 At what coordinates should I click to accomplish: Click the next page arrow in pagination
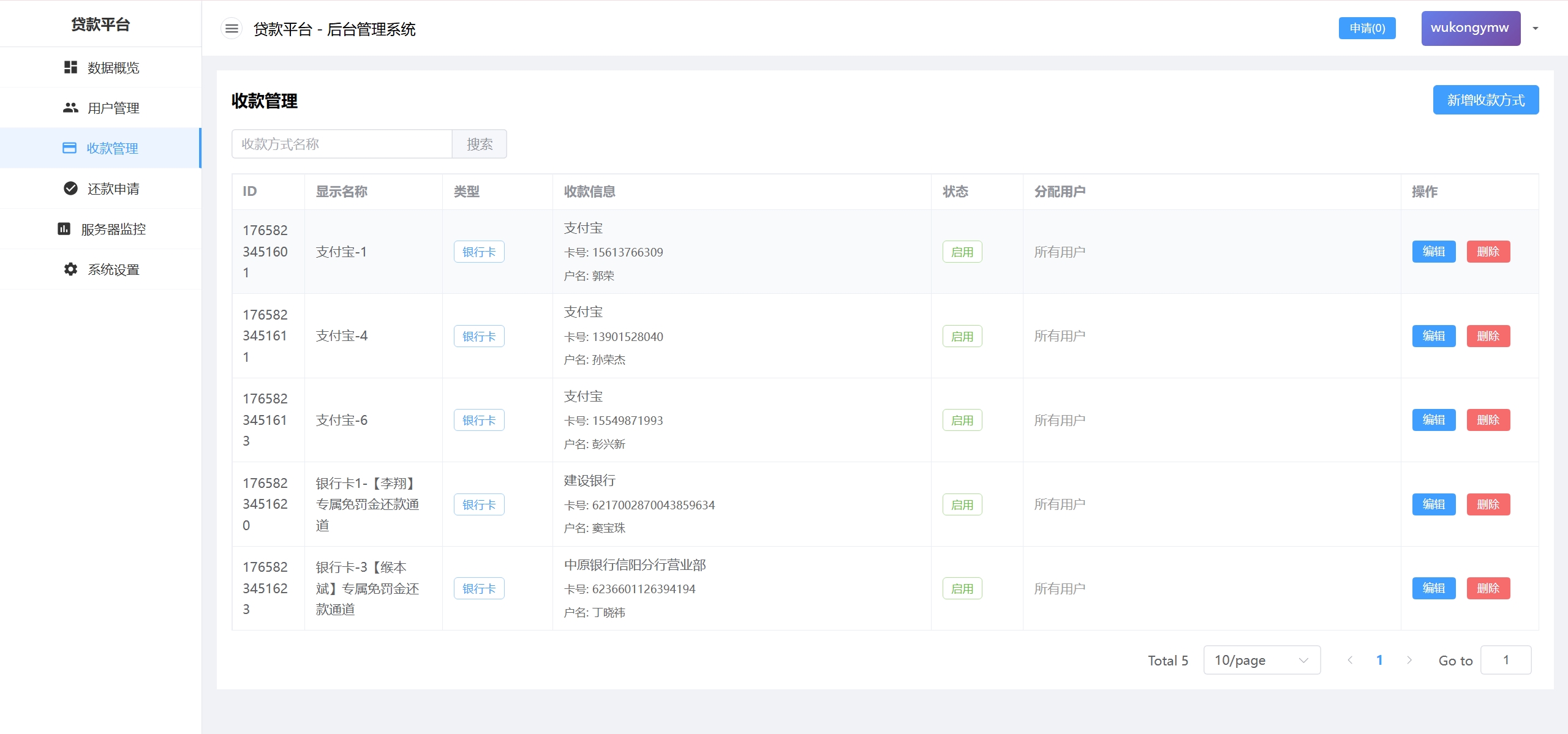point(1409,660)
